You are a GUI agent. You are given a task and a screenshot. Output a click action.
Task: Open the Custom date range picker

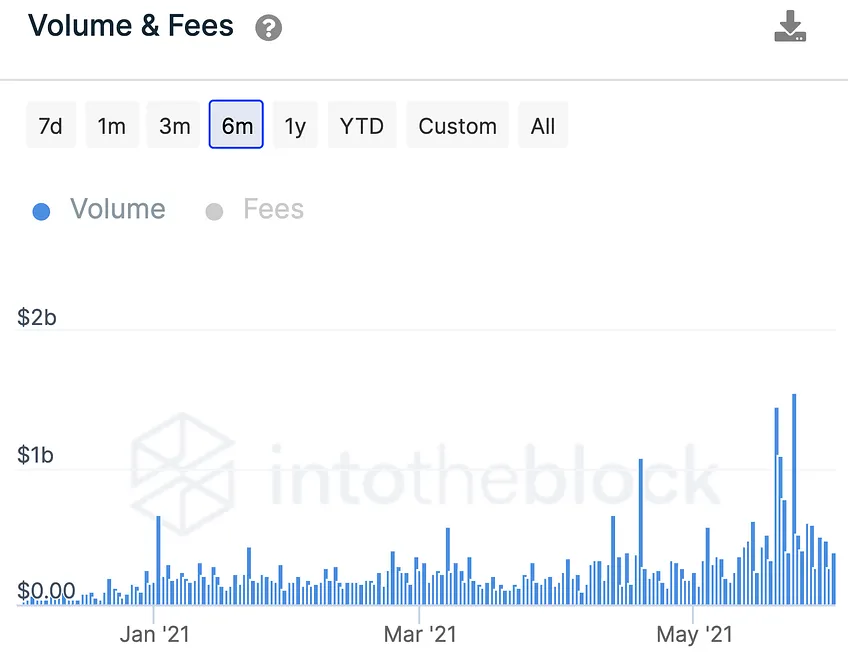[458, 125]
